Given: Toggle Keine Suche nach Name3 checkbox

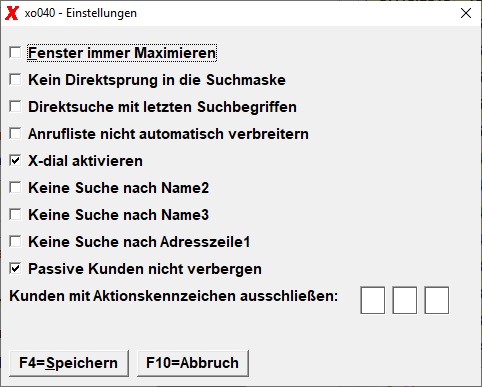Looking at the screenshot, I should point(15,215).
